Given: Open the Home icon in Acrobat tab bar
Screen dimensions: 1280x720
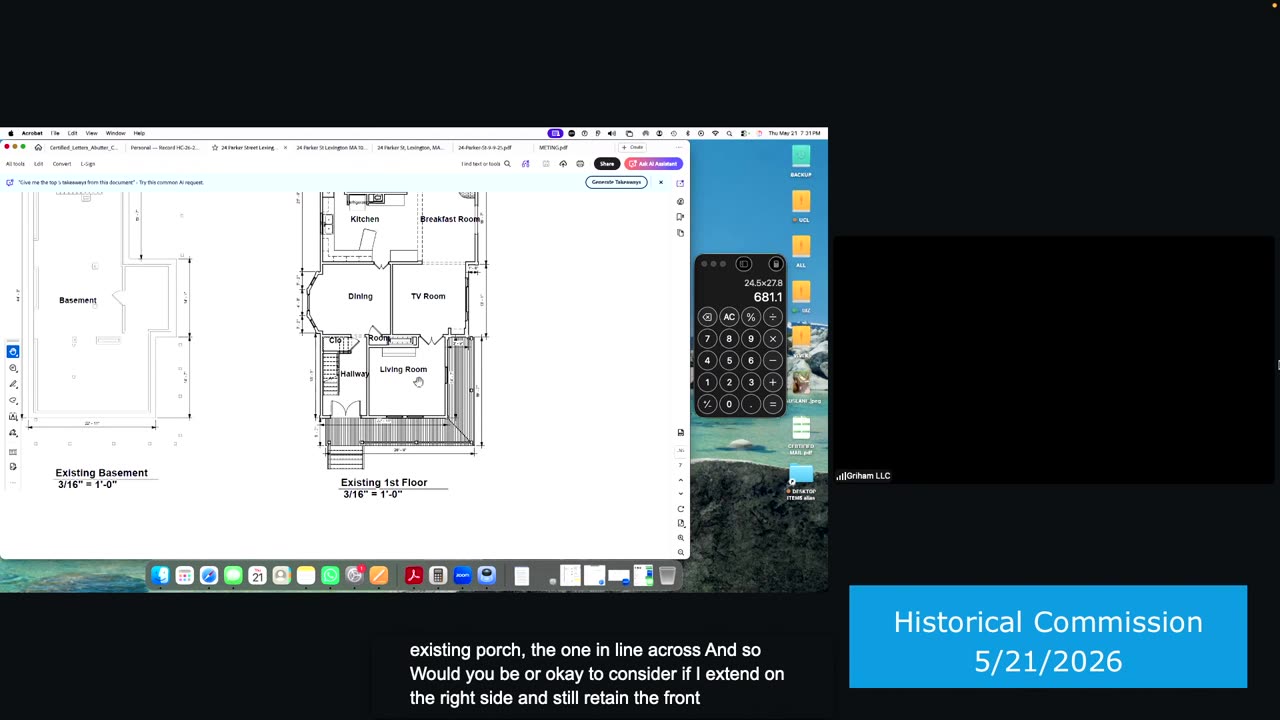Looking at the screenshot, I should (x=38, y=147).
